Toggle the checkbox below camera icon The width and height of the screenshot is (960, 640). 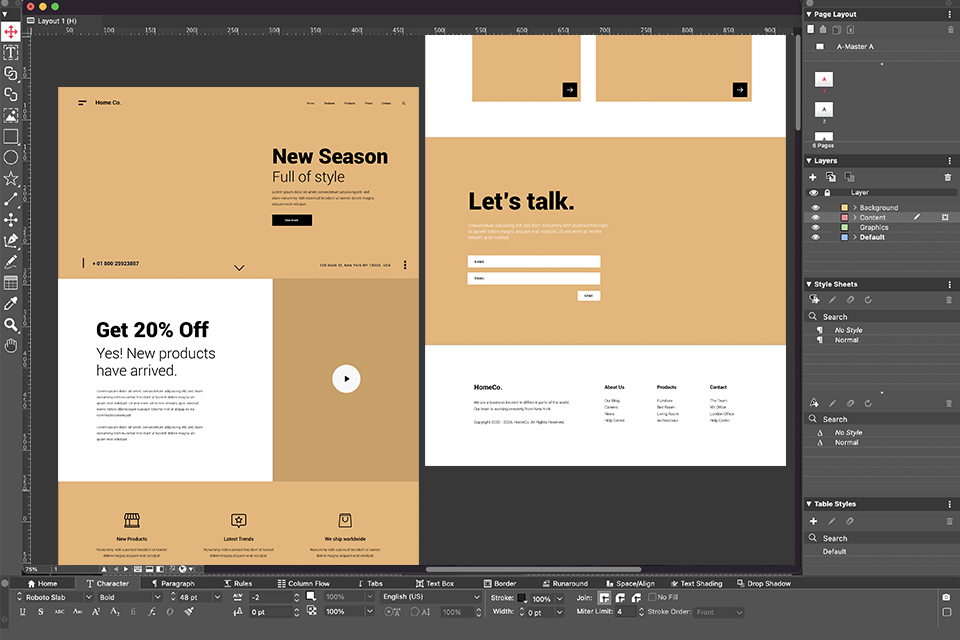[x=947, y=612]
